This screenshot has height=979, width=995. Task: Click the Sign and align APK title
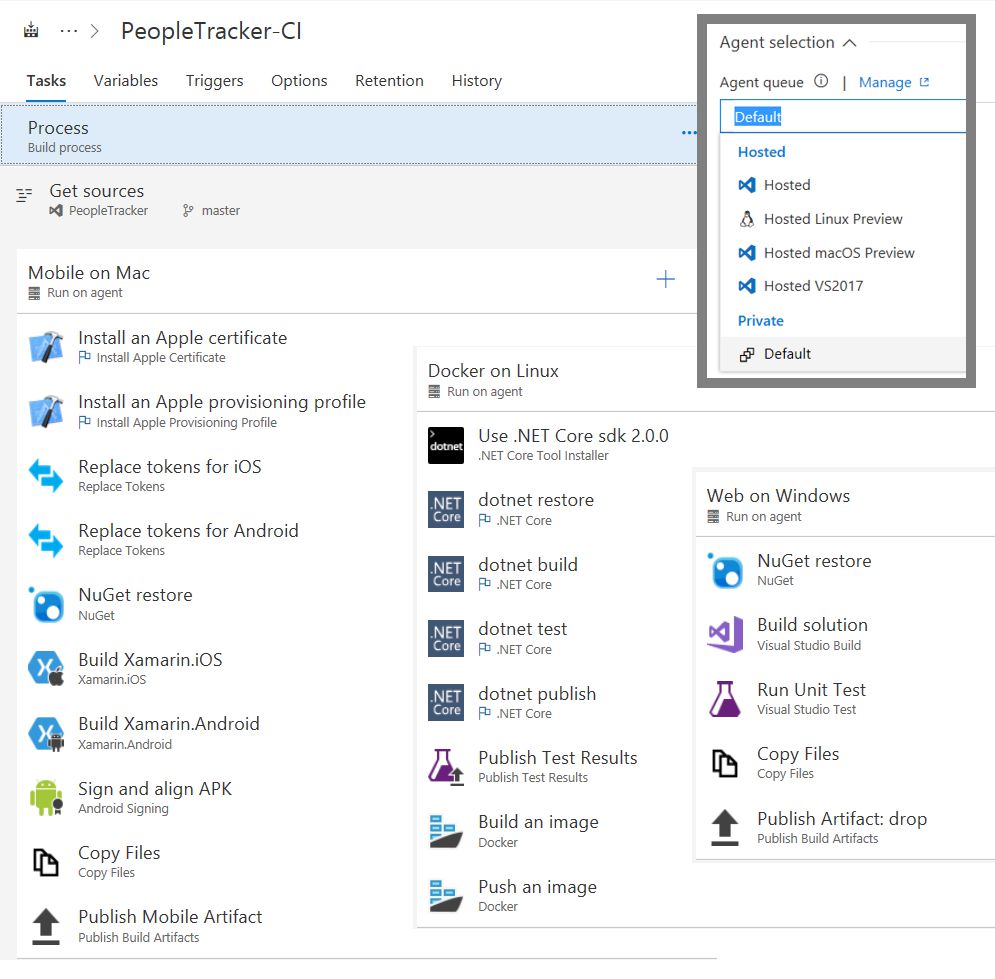tap(155, 789)
